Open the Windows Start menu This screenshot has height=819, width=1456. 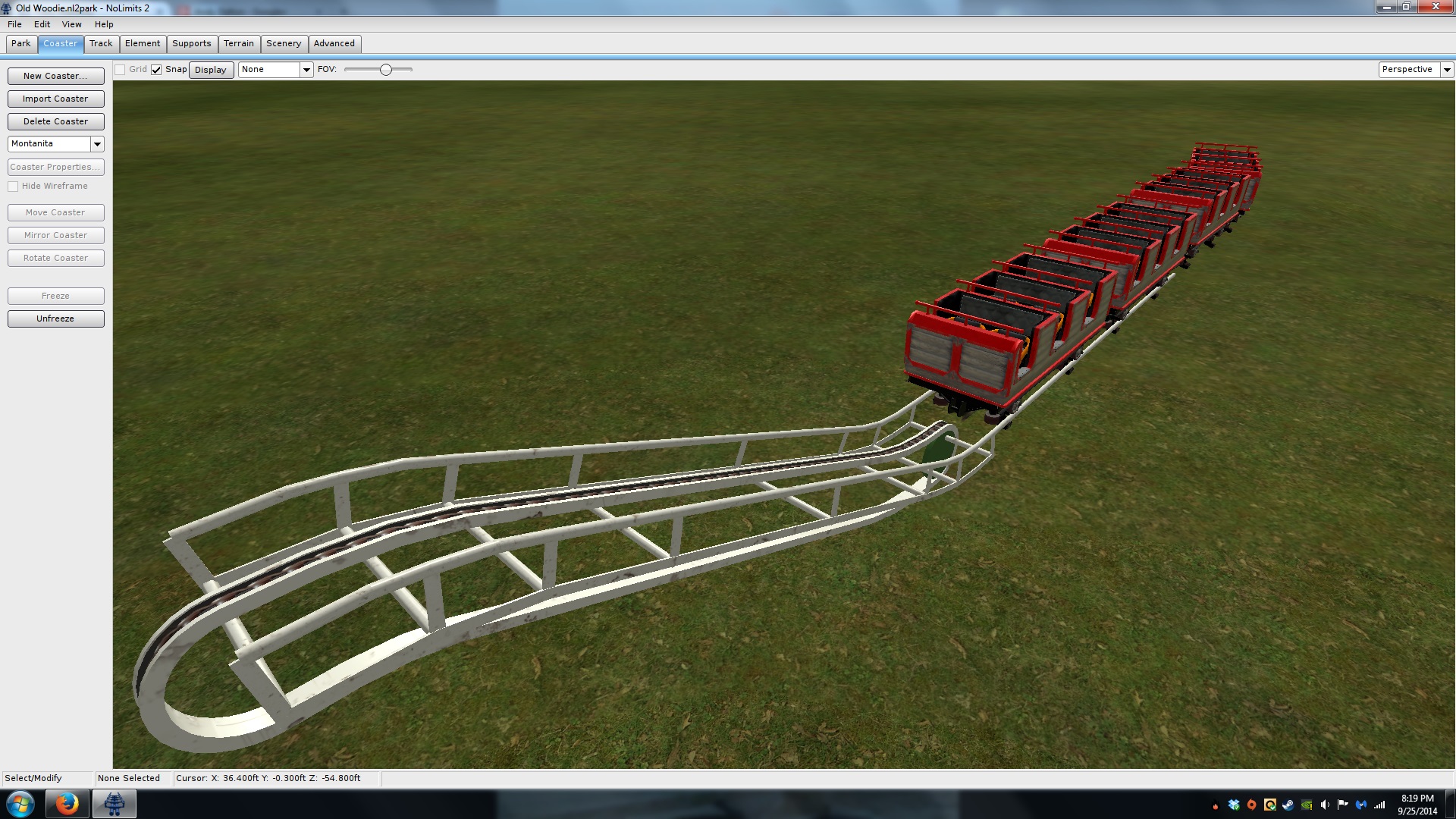(x=20, y=804)
